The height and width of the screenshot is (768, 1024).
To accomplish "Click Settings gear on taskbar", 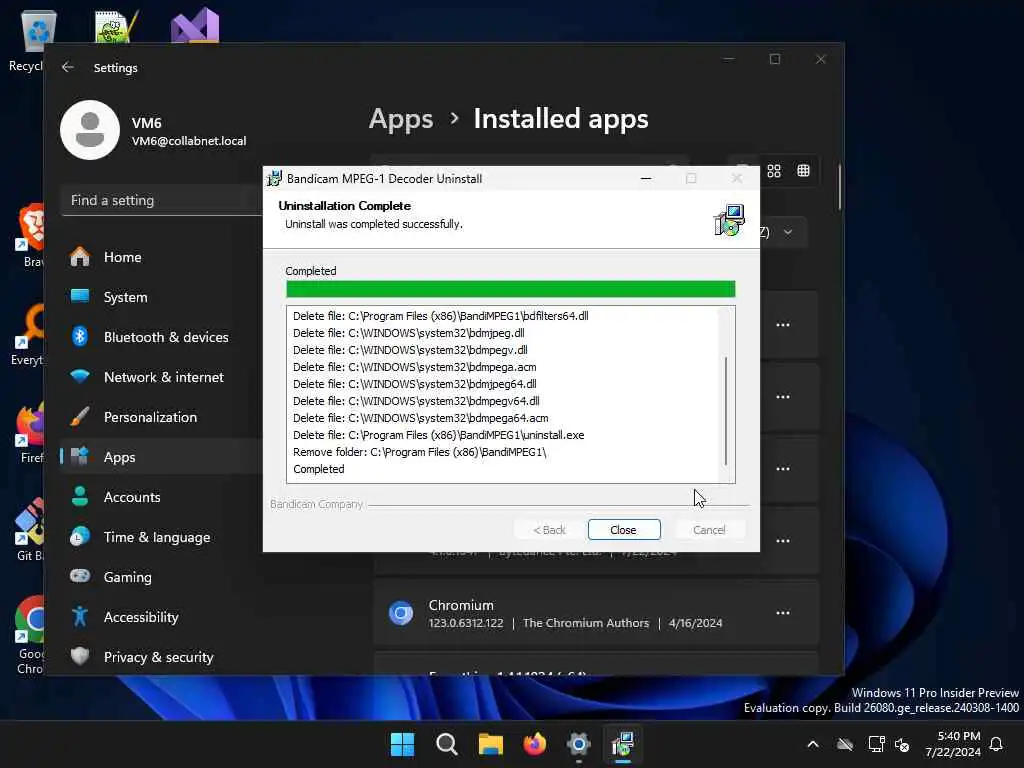I will tap(579, 744).
